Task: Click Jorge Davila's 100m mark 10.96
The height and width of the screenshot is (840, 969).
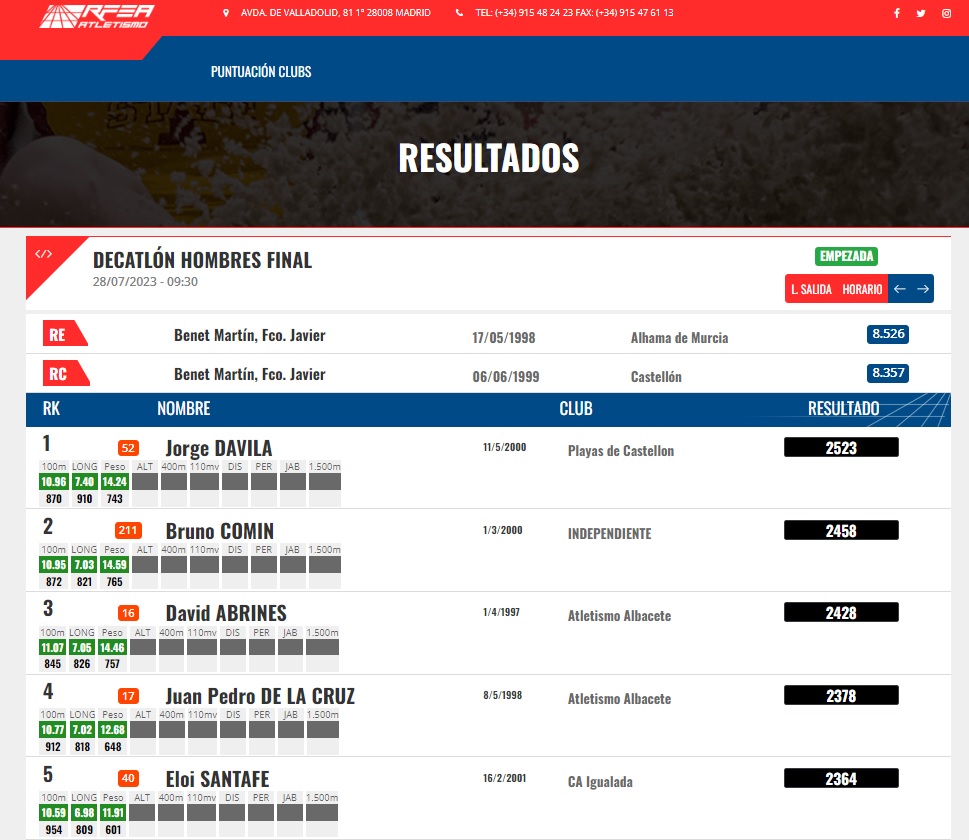Action: (x=54, y=482)
